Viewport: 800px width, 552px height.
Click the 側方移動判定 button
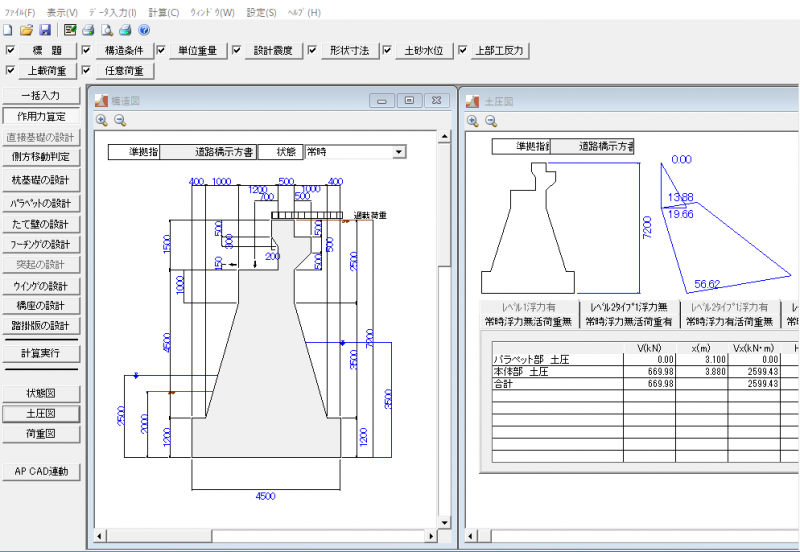click(x=41, y=157)
